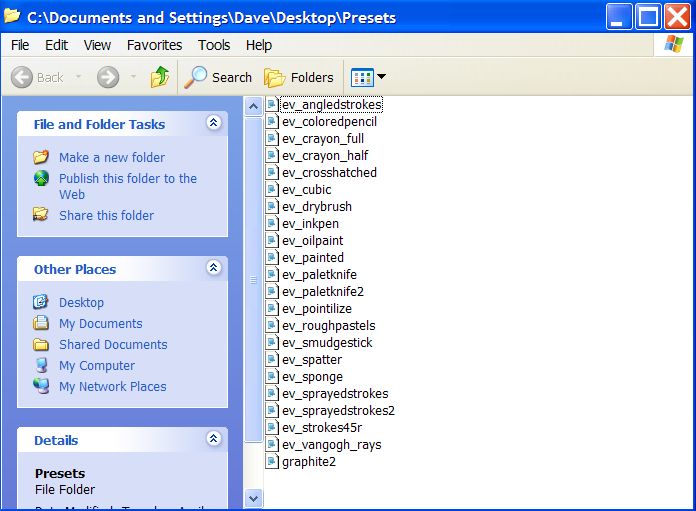
Task: Open the Edit menu
Action: [x=56, y=45]
